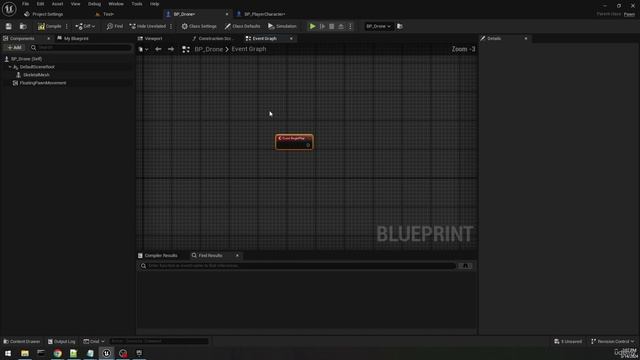Click binoculars Find in all Blueprints icon

click(465, 266)
